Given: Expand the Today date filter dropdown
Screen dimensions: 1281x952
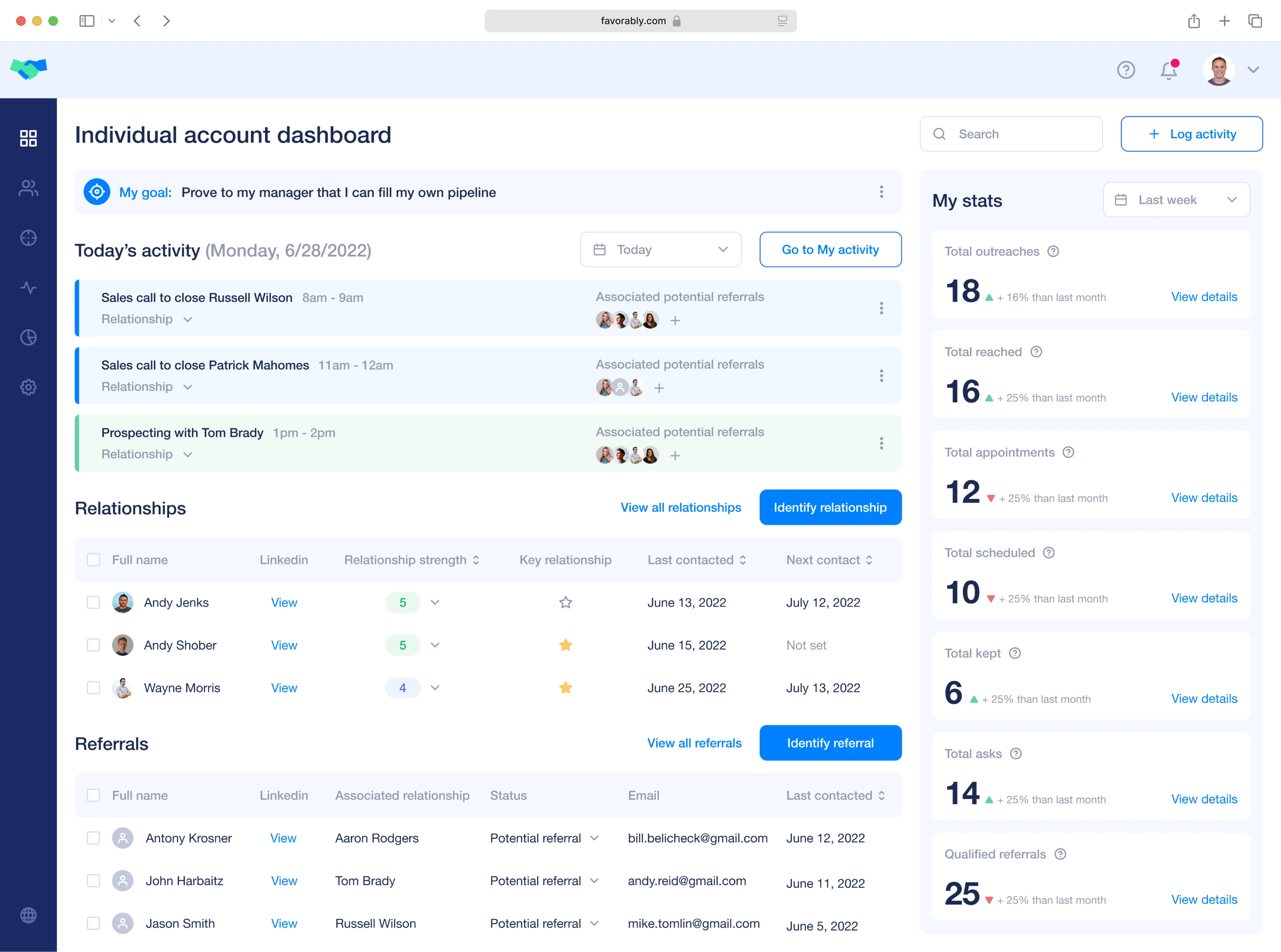Looking at the screenshot, I should click(660, 249).
